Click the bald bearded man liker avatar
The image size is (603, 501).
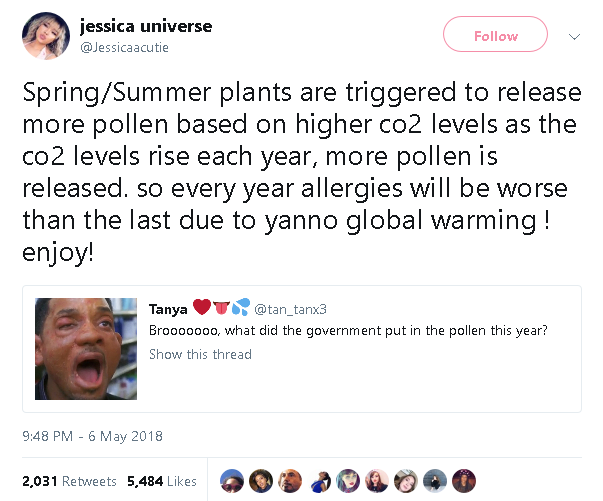coord(290,480)
